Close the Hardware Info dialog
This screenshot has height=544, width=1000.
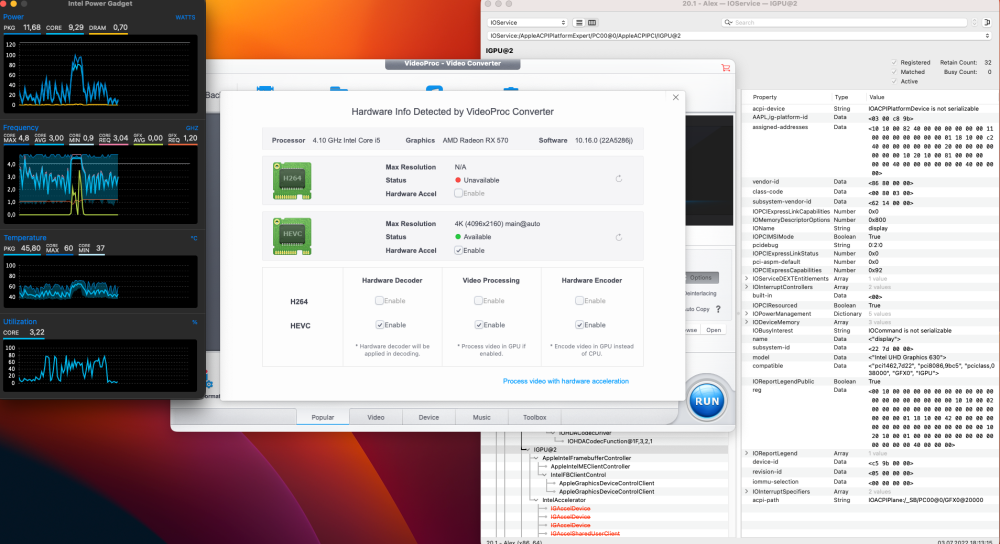point(675,97)
